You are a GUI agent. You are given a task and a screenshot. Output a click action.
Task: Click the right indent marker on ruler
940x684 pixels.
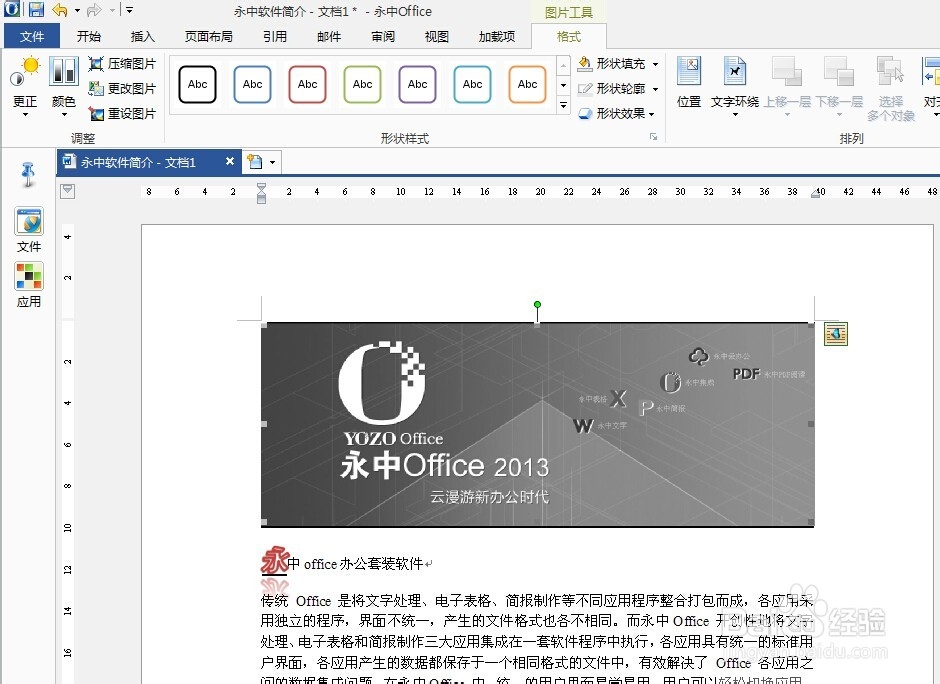(x=815, y=193)
